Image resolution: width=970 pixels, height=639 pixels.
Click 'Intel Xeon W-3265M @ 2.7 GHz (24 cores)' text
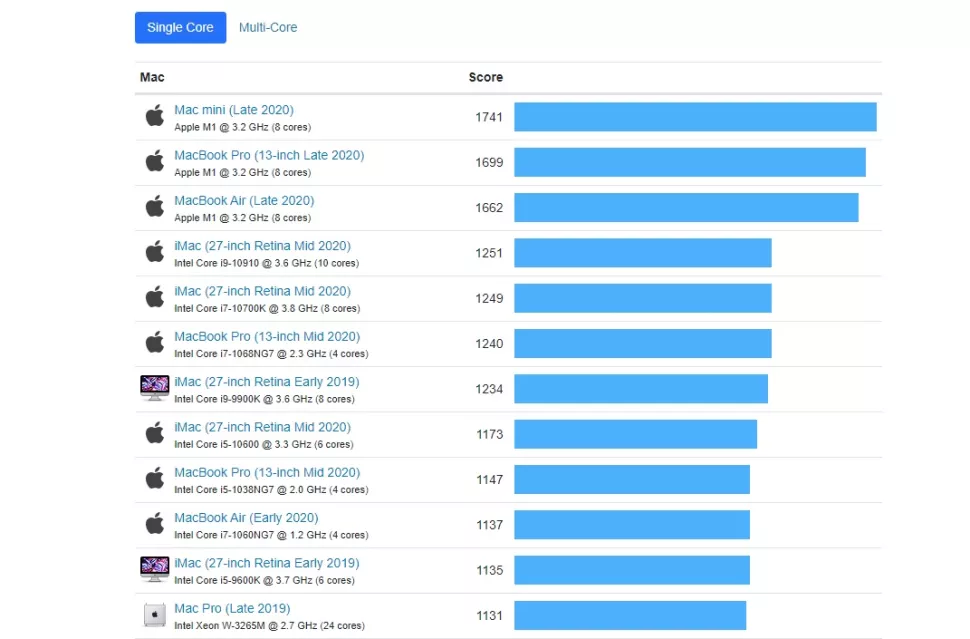(269, 625)
